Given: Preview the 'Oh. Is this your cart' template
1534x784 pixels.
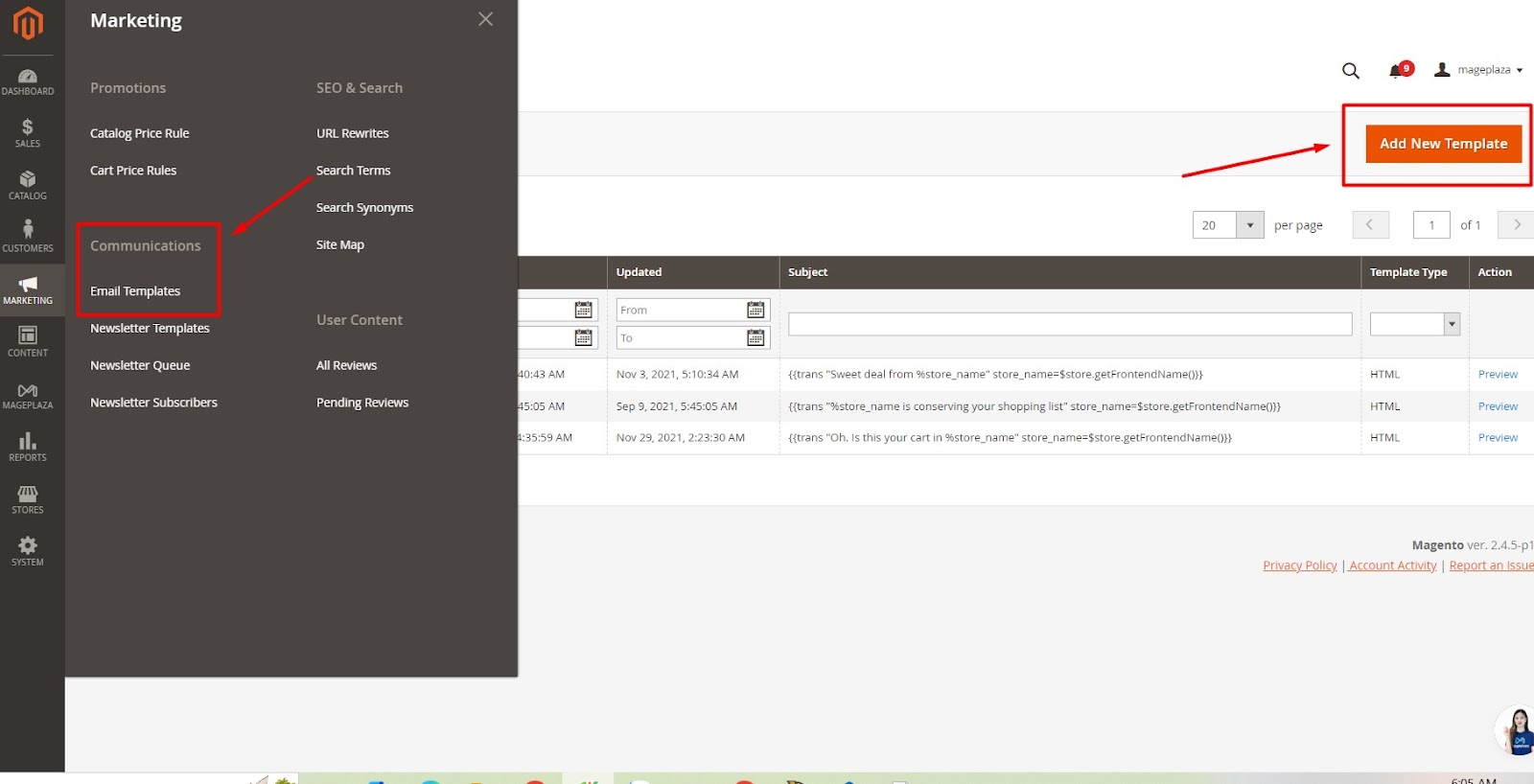Looking at the screenshot, I should (x=1498, y=438).
